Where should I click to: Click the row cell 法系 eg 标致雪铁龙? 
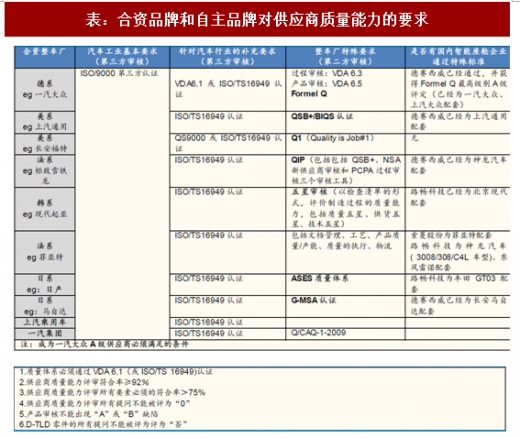(x=45, y=171)
